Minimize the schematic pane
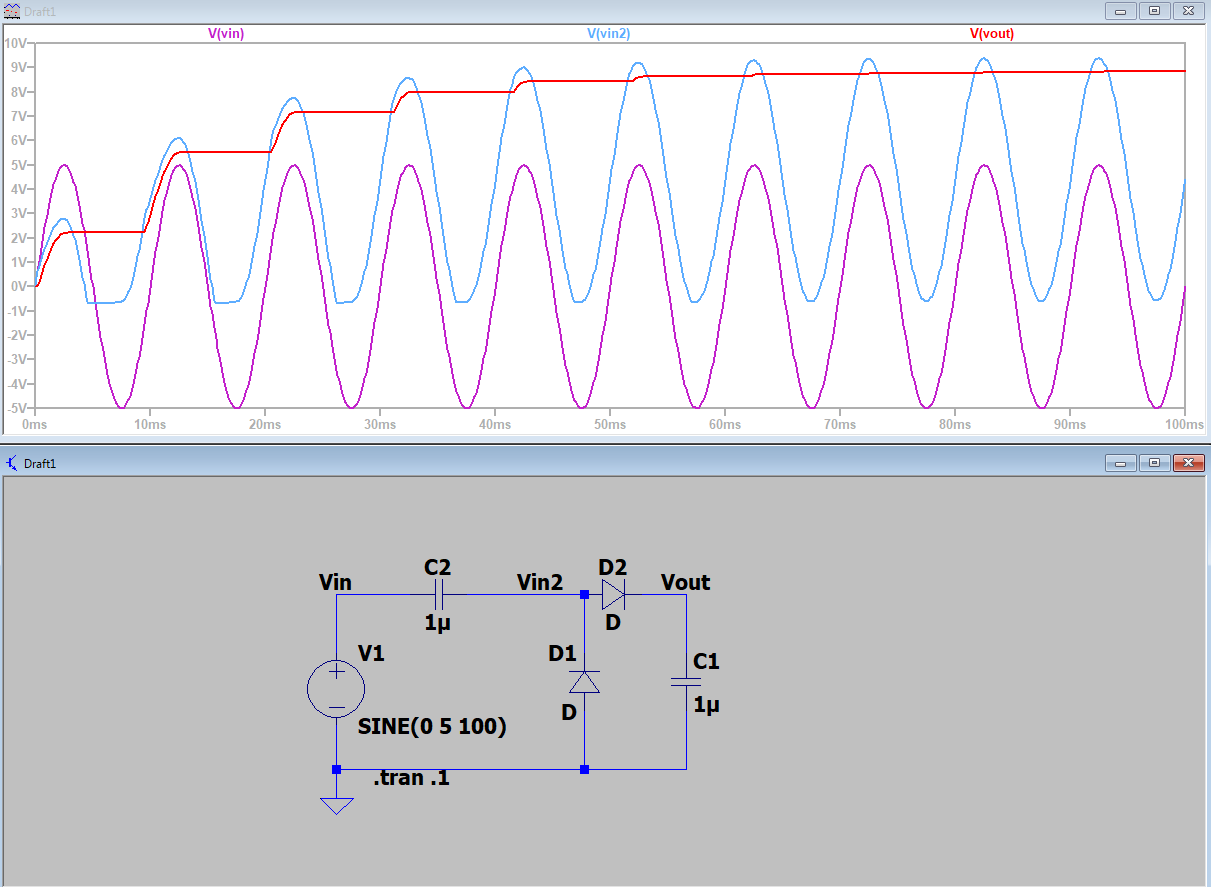Image resolution: width=1211 pixels, height=887 pixels. point(1121,463)
